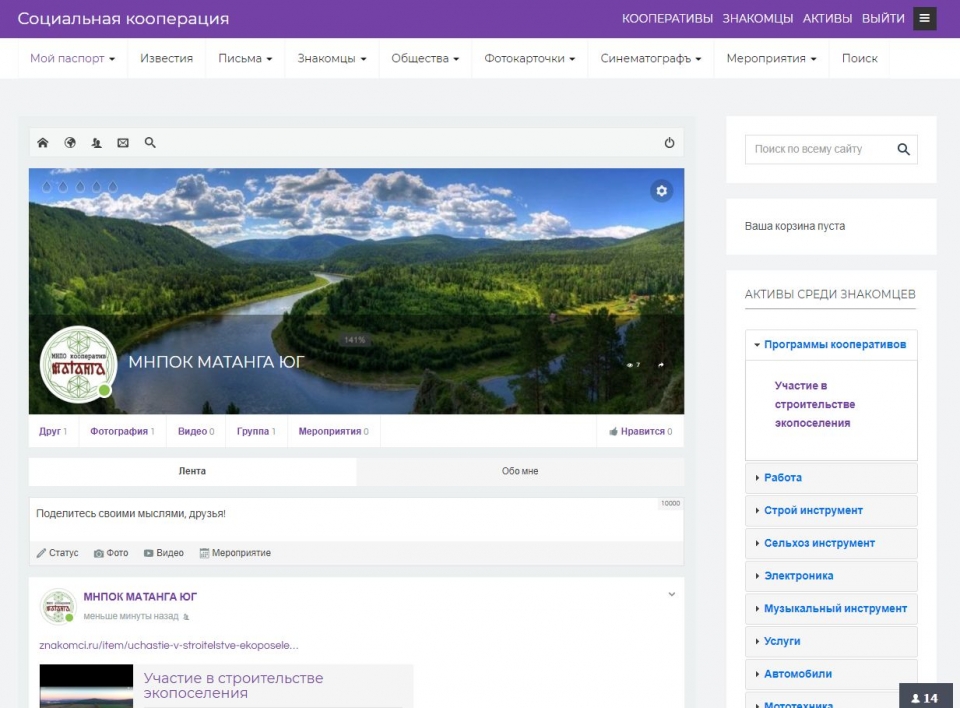The height and width of the screenshot is (708, 960).
Task: Click КООПЕРАТИВЫ in the purple header
Action: (x=667, y=18)
